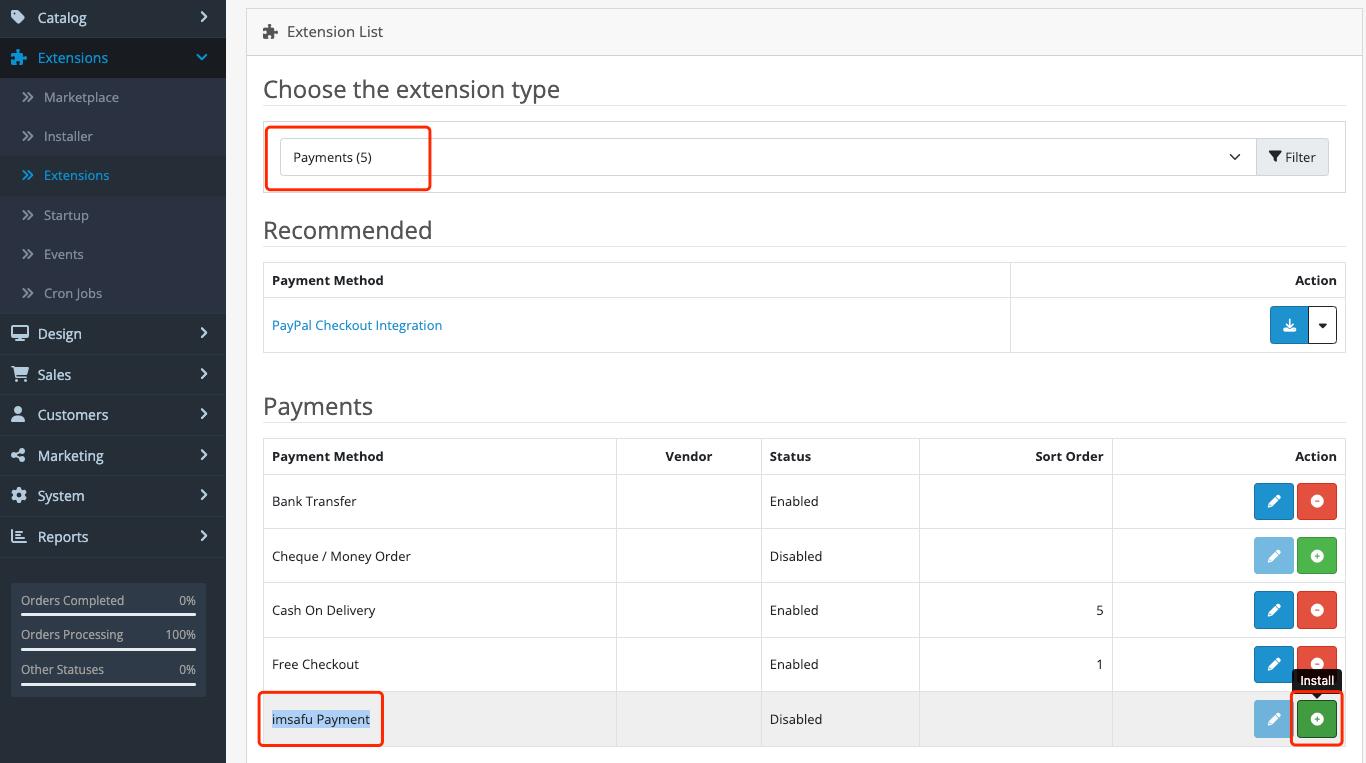1366x763 pixels.
Task: Expand the Catalog sidebar section
Action: (x=61, y=17)
